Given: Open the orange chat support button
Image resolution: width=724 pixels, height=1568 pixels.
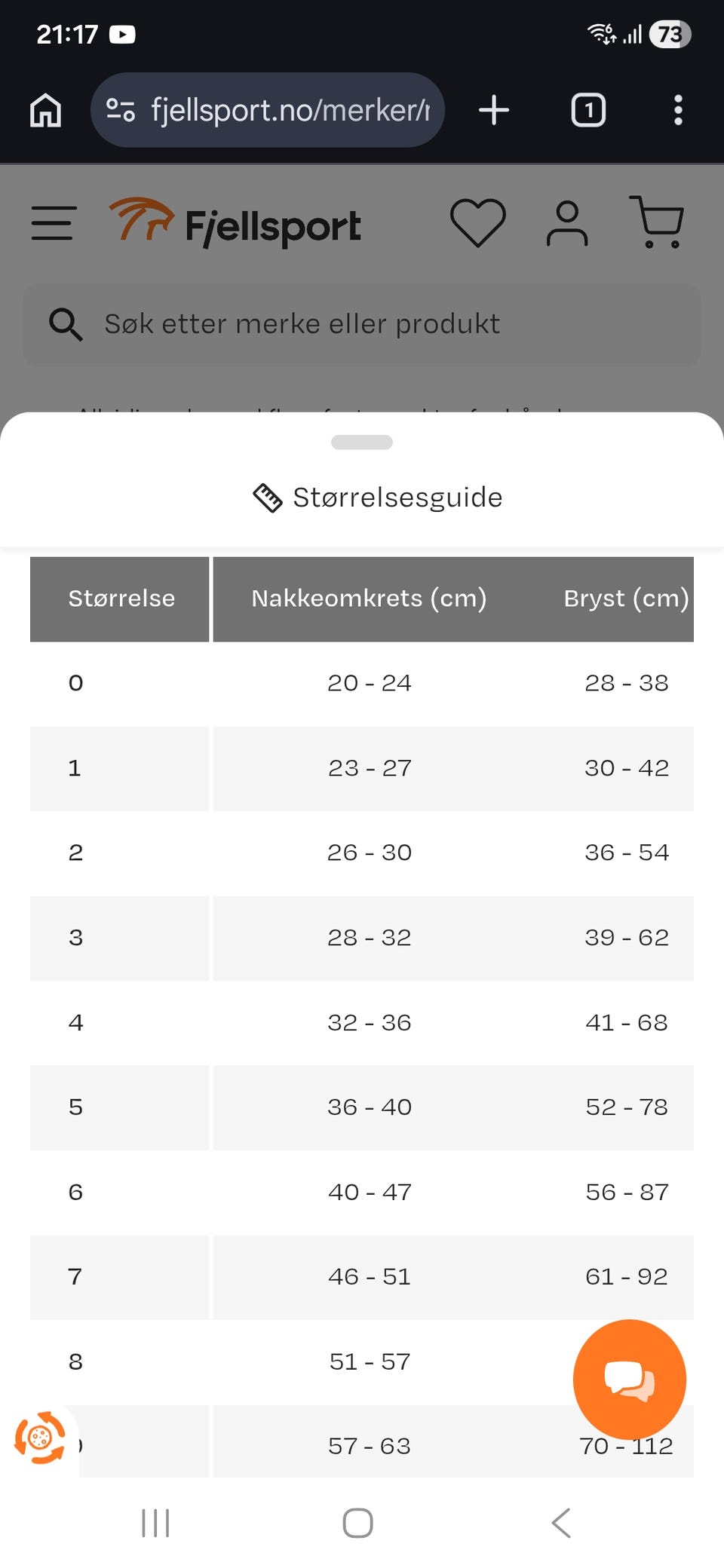Looking at the screenshot, I should coord(629,1379).
